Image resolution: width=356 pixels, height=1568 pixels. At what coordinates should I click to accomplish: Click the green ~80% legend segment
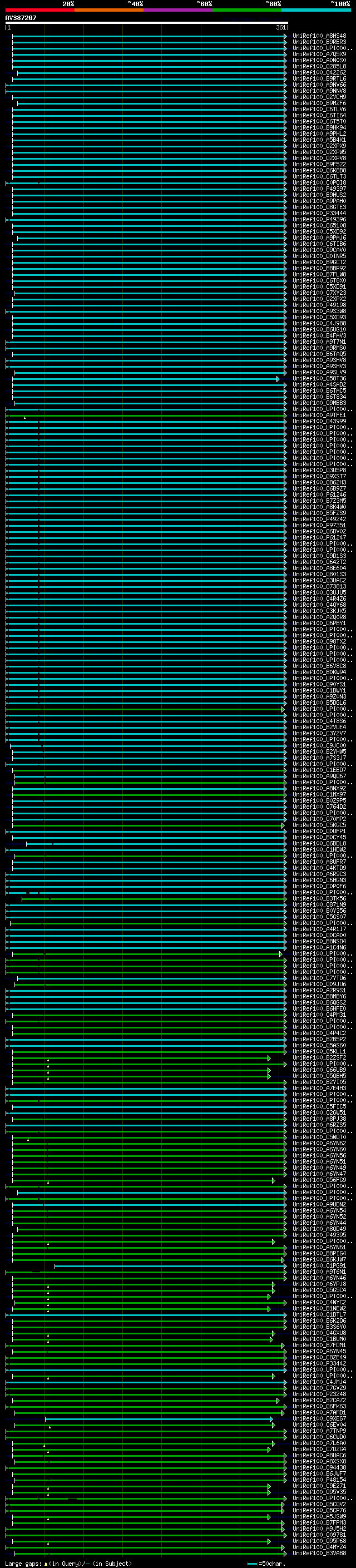tap(246, 10)
